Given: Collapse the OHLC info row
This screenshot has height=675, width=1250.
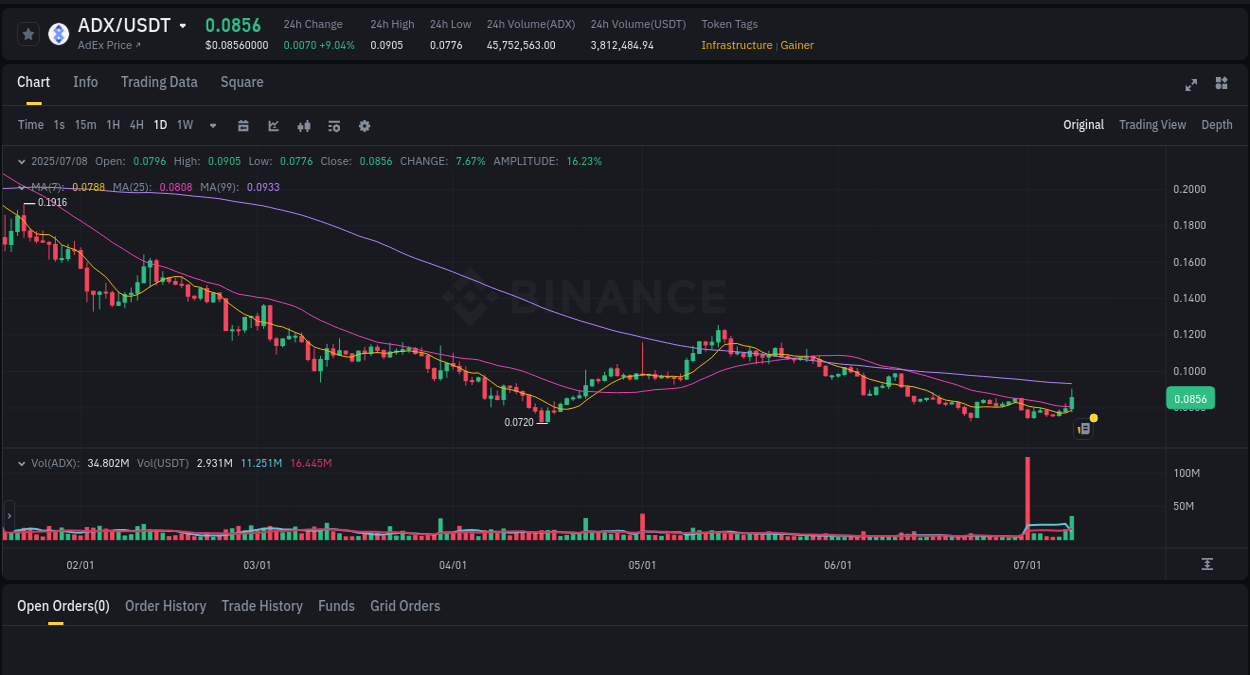Looking at the screenshot, I should 21,161.
